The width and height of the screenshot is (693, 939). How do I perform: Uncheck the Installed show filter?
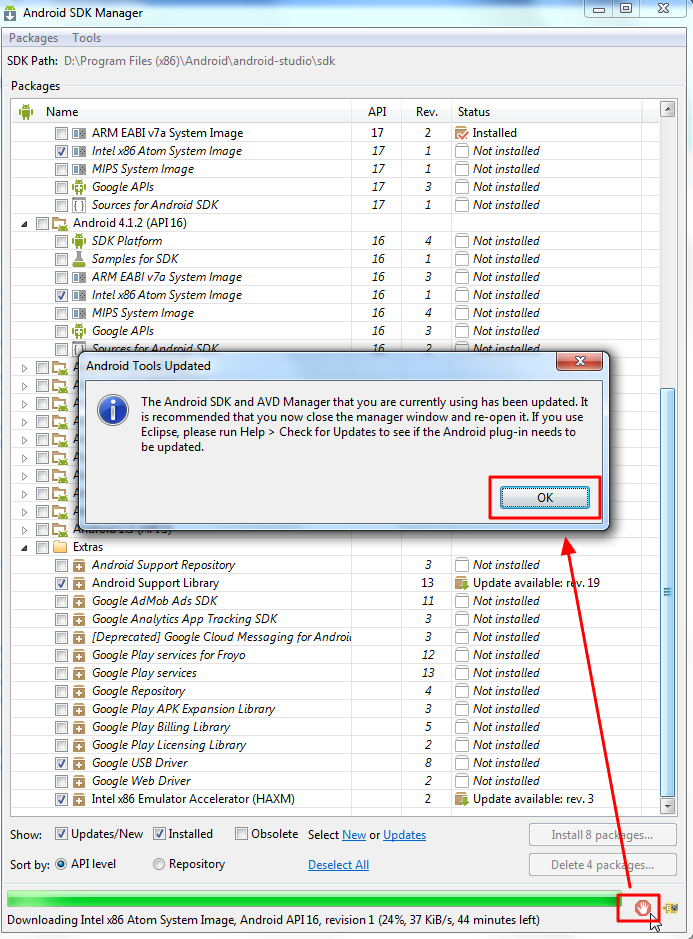[159, 834]
